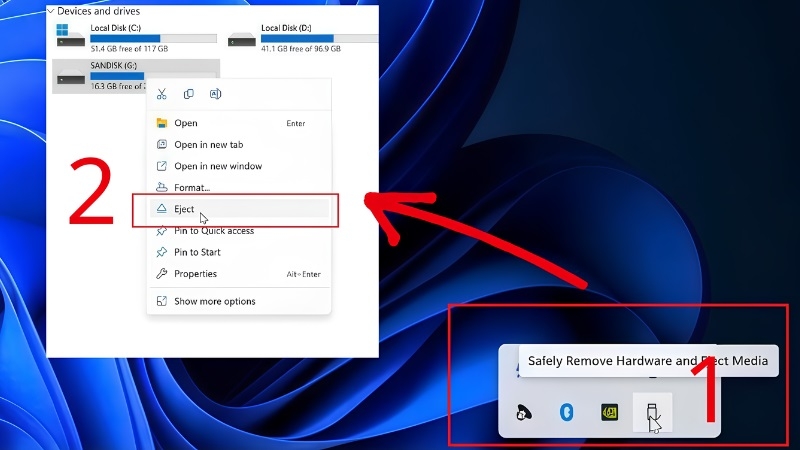This screenshot has height=450, width=800.
Task: Click the Rename icon in context menu
Action: click(x=215, y=94)
